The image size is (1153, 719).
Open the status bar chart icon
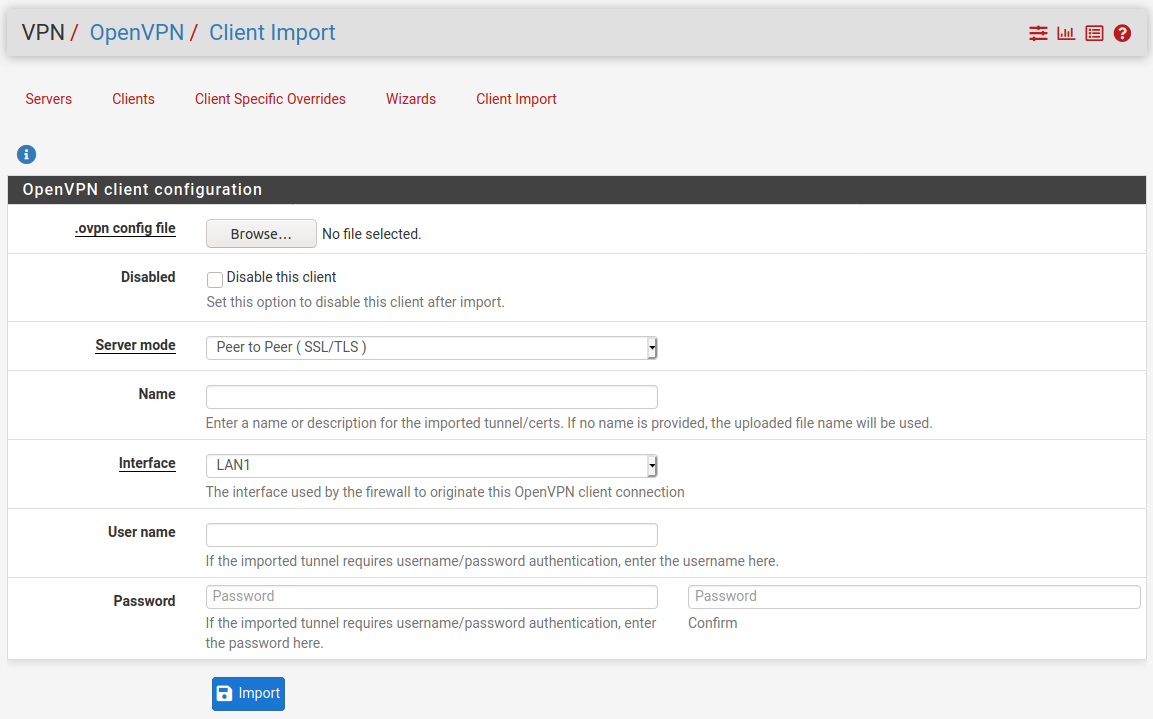tap(1066, 33)
